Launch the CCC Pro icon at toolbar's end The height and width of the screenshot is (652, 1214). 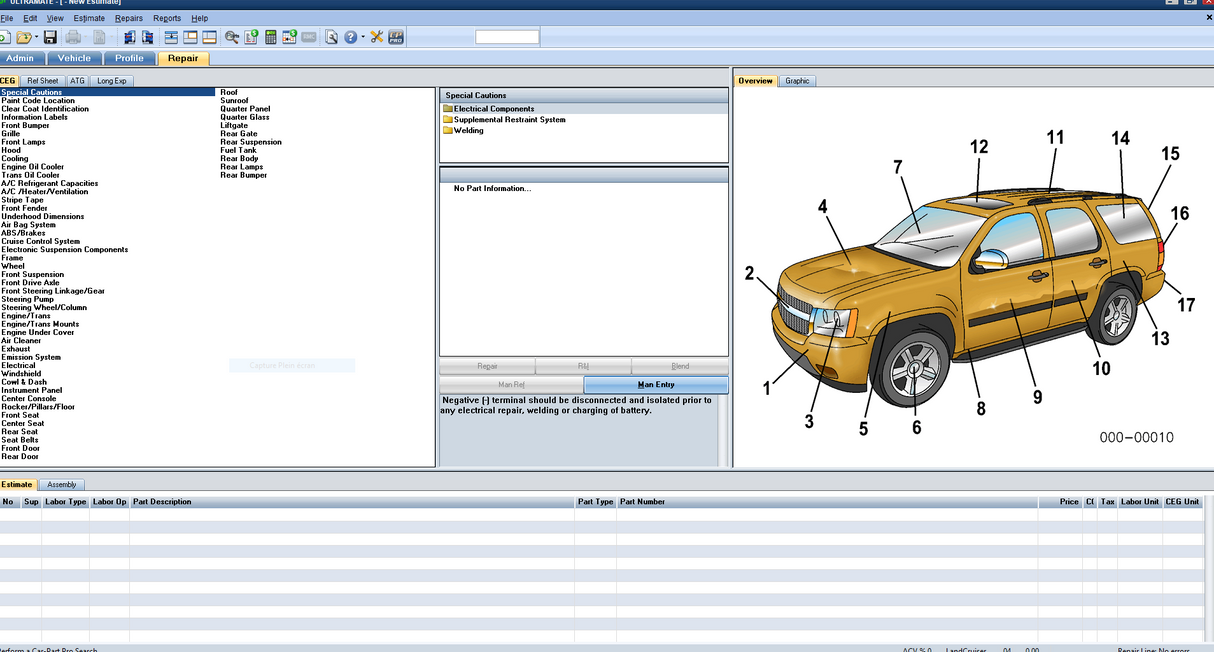coord(394,36)
